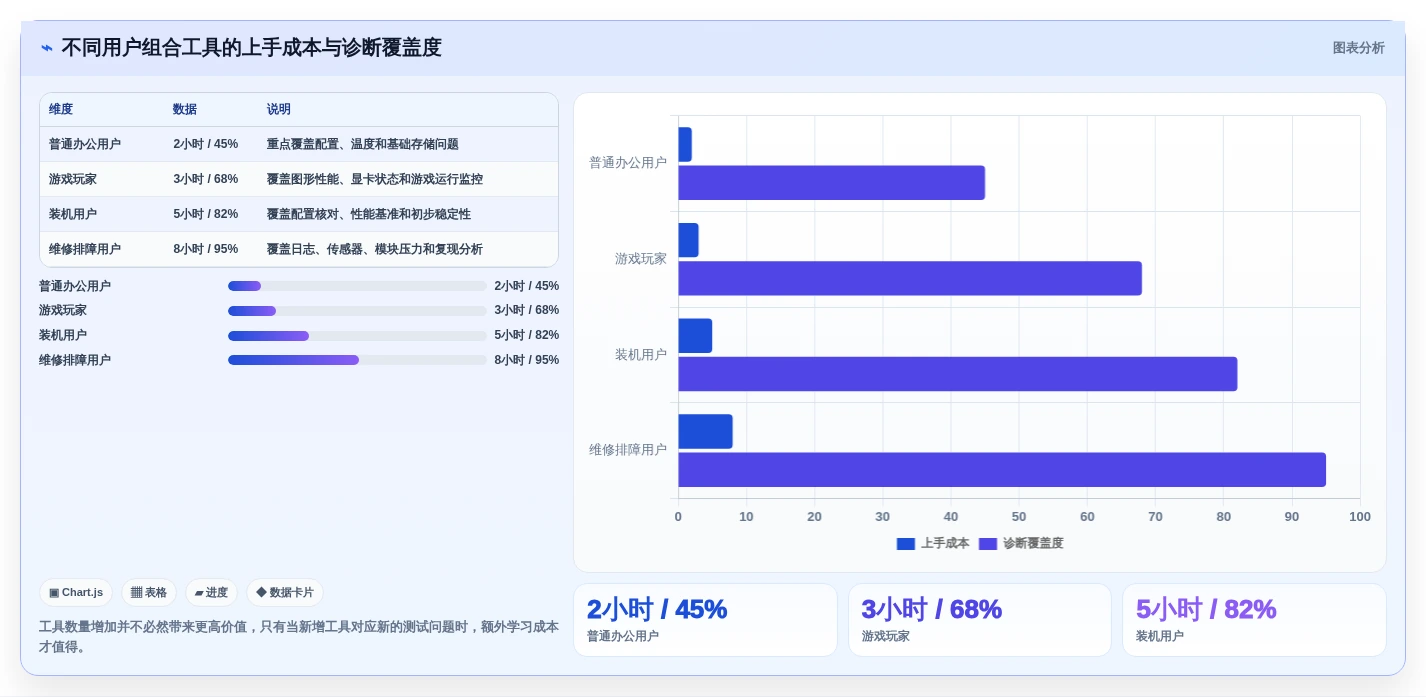
Task: Click the 游戏玩家 progress bar
Action: coord(357,311)
